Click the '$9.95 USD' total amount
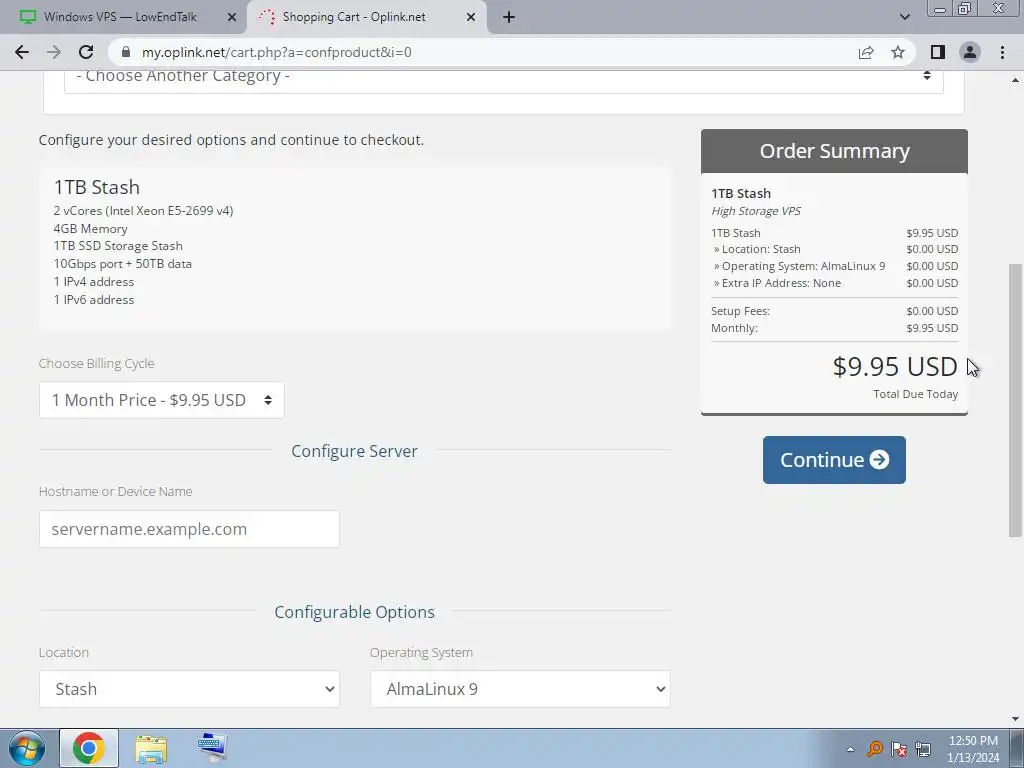1024x768 pixels. (895, 366)
